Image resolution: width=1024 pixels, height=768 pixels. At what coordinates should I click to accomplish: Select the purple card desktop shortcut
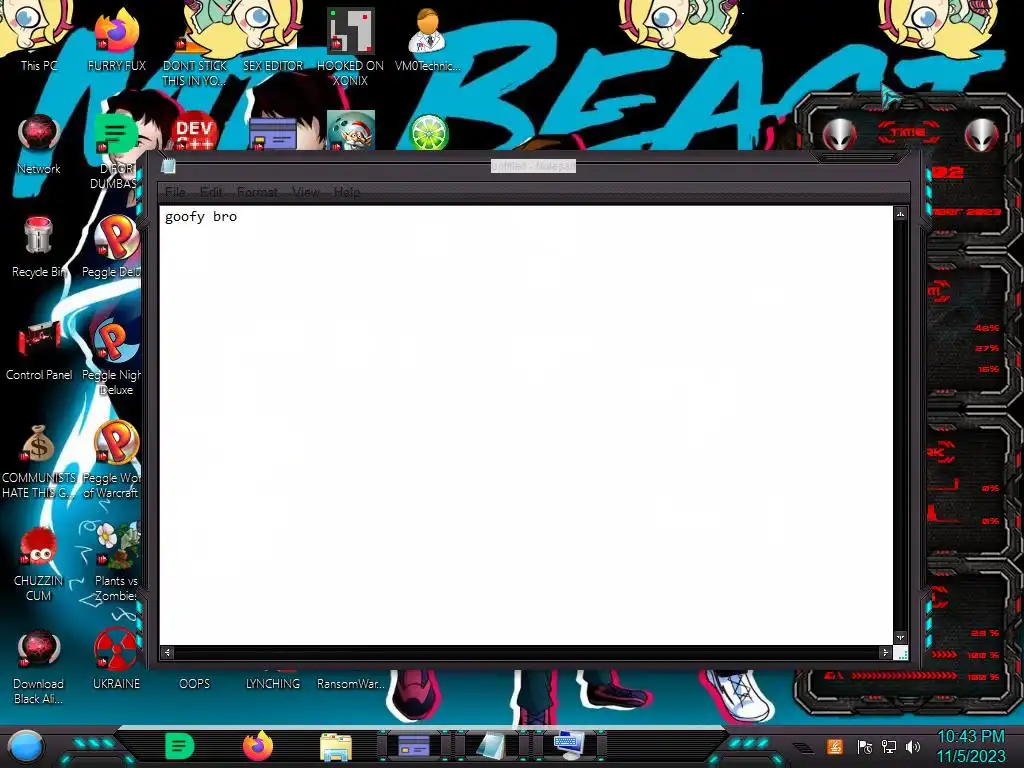273,134
